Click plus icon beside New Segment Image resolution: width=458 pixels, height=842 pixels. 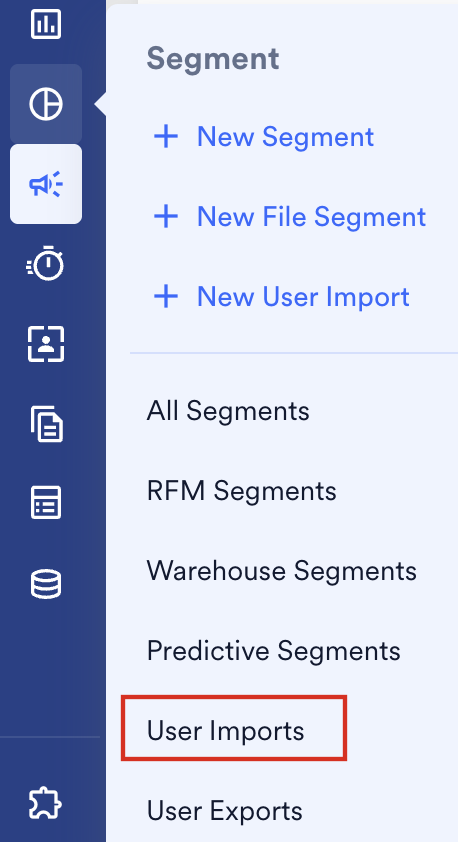coord(166,137)
